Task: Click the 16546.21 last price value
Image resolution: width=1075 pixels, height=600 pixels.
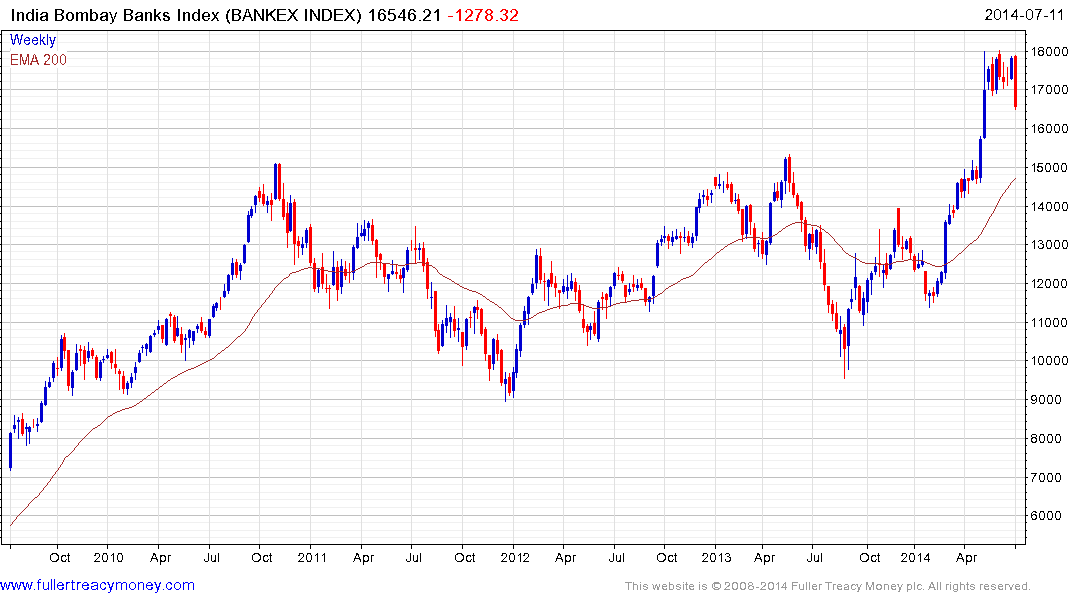Action: coord(404,15)
